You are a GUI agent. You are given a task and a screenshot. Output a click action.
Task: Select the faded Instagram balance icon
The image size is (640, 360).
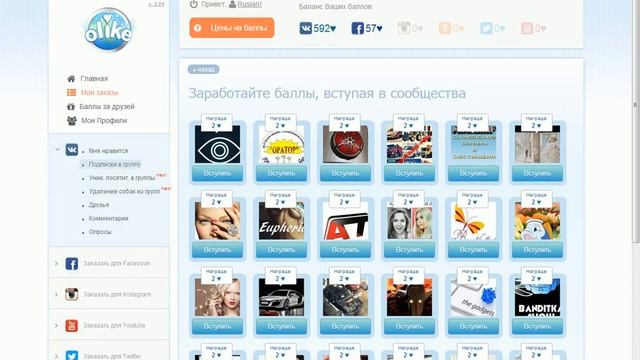coord(404,28)
